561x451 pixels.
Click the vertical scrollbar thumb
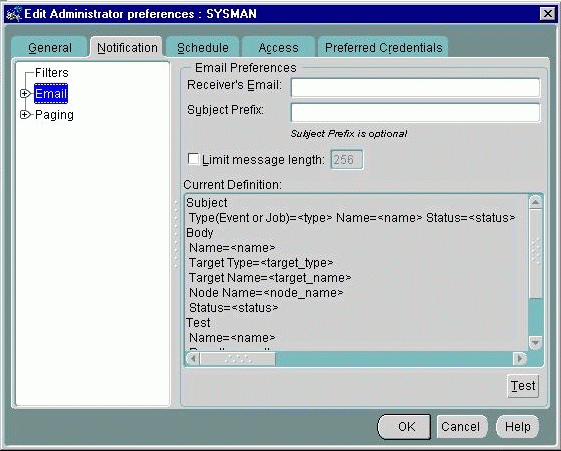(x=535, y=253)
